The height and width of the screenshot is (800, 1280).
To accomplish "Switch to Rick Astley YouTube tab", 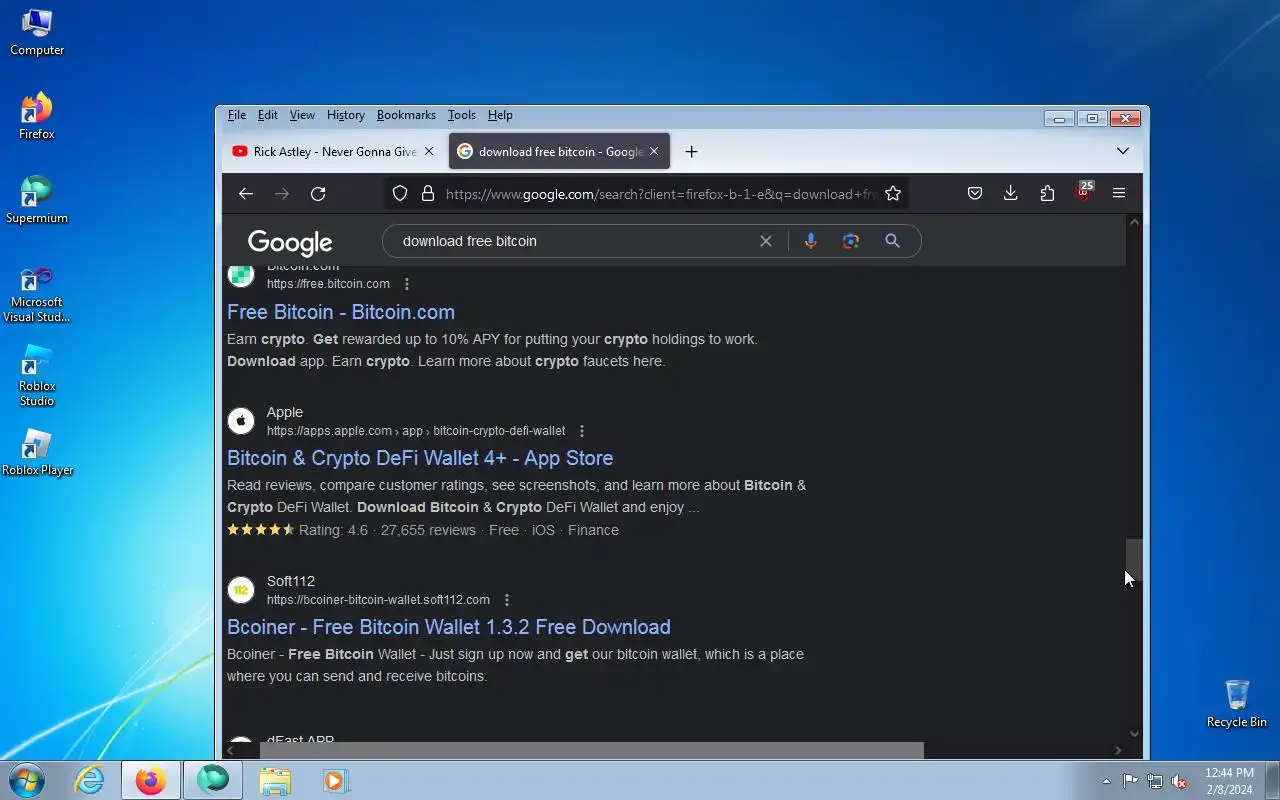I will pos(334,152).
